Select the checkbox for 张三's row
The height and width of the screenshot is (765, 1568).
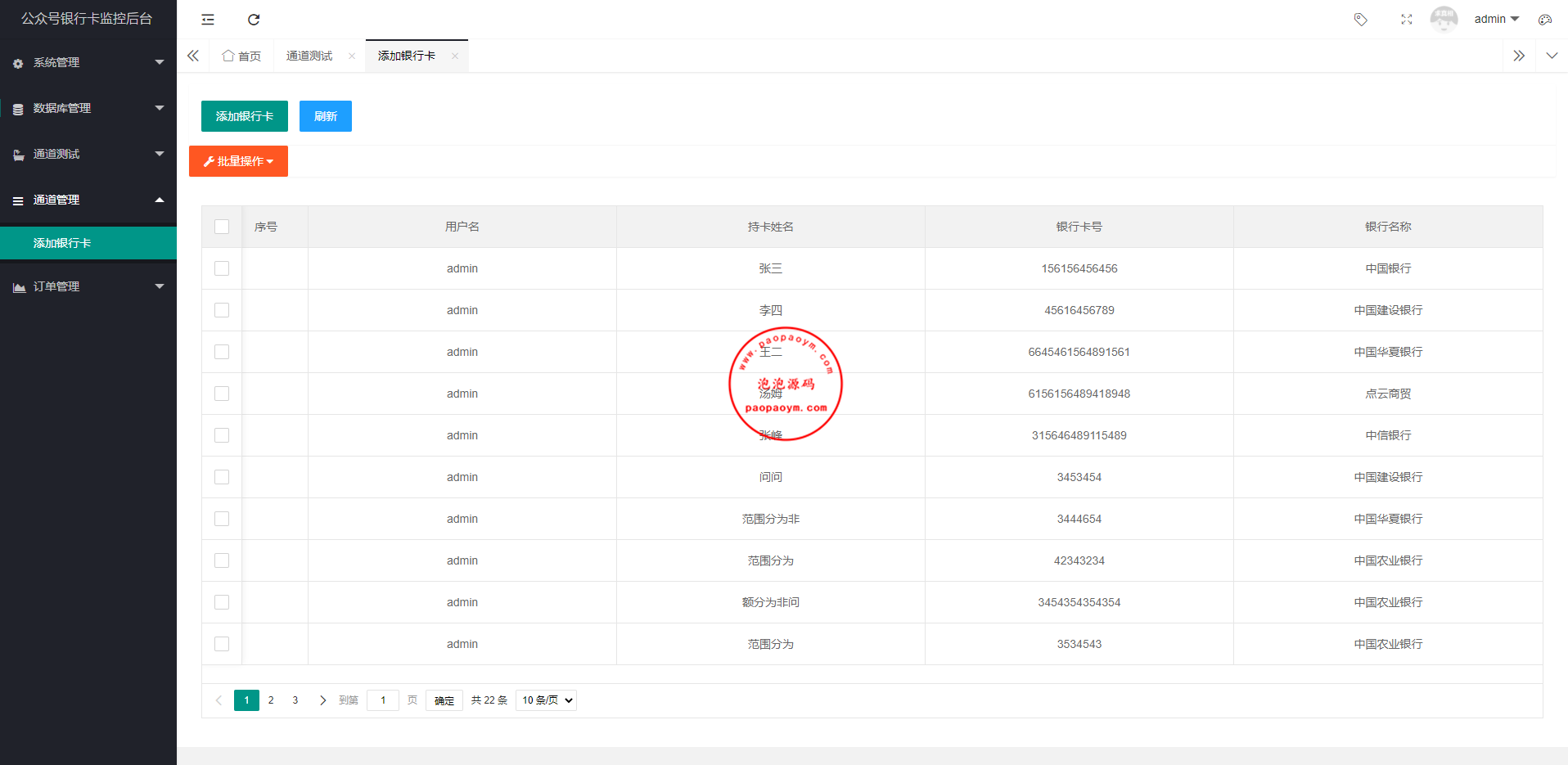tap(222, 268)
